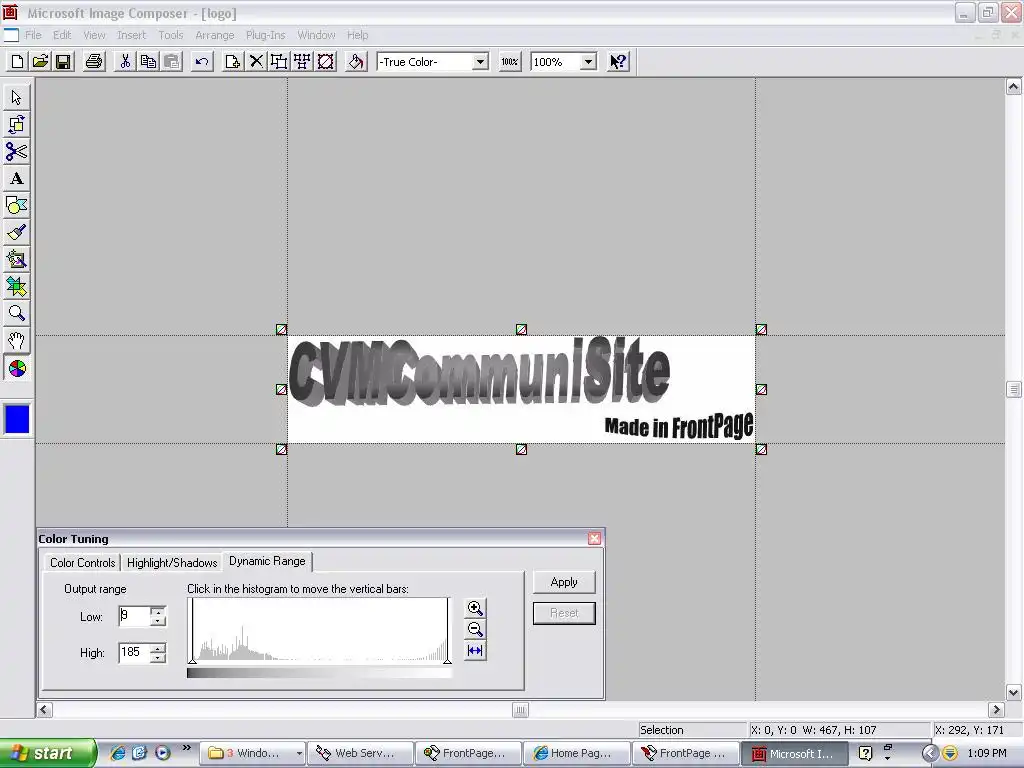
Task: Switch to the Home Page taskbar button
Action: pos(577,753)
